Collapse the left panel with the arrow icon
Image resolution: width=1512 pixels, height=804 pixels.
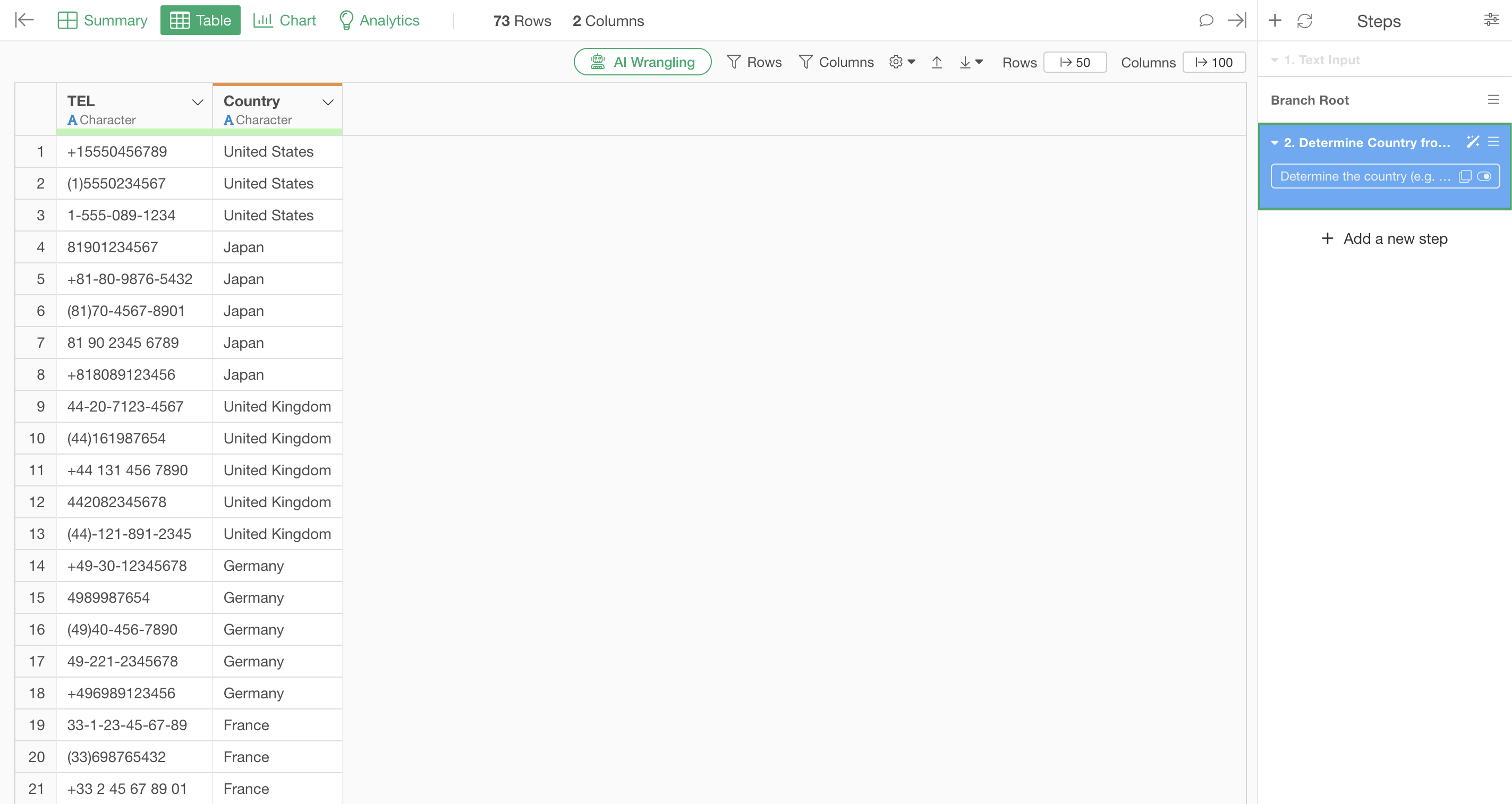coord(24,20)
